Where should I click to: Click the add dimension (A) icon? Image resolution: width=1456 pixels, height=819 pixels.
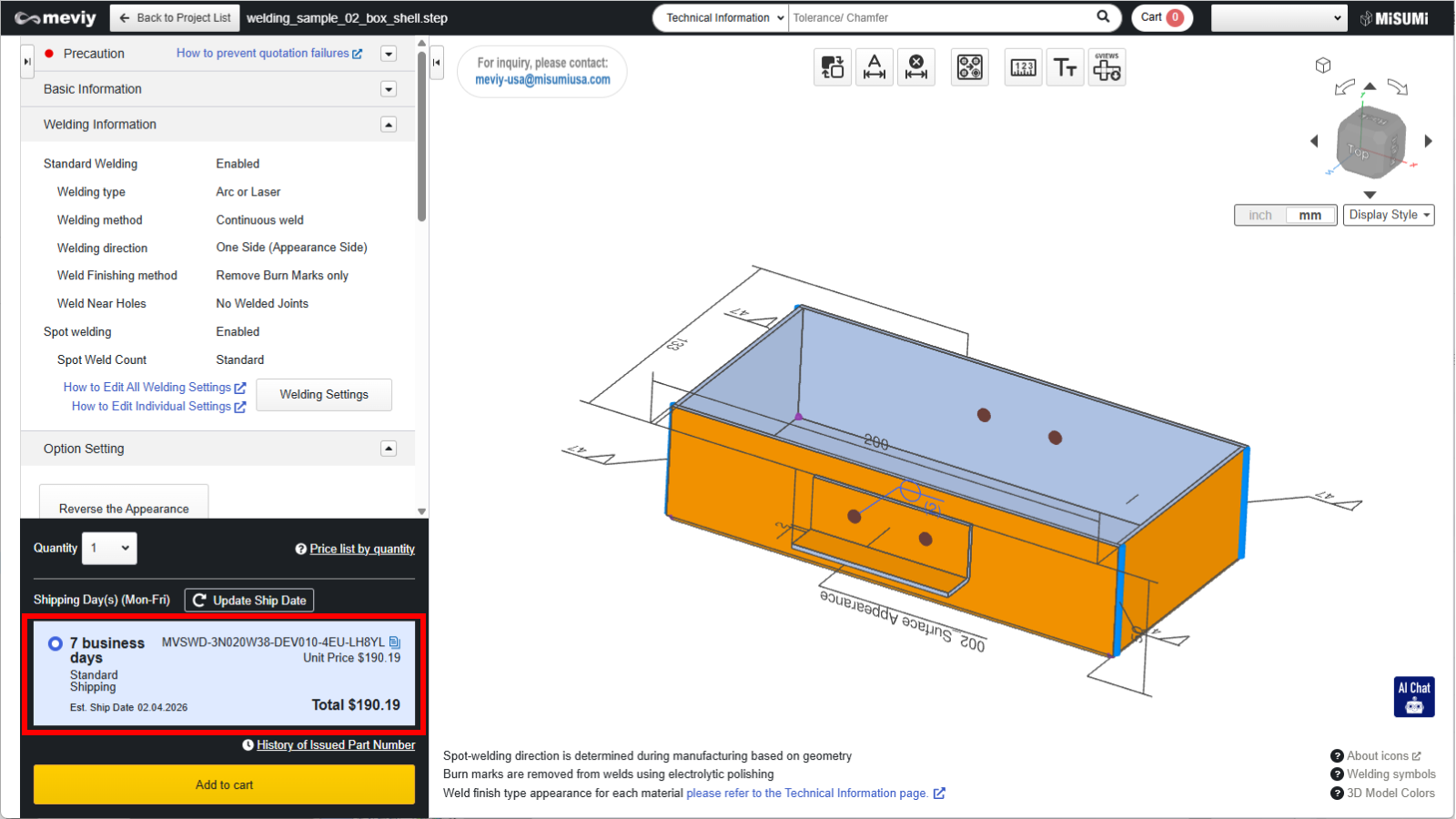(x=875, y=67)
